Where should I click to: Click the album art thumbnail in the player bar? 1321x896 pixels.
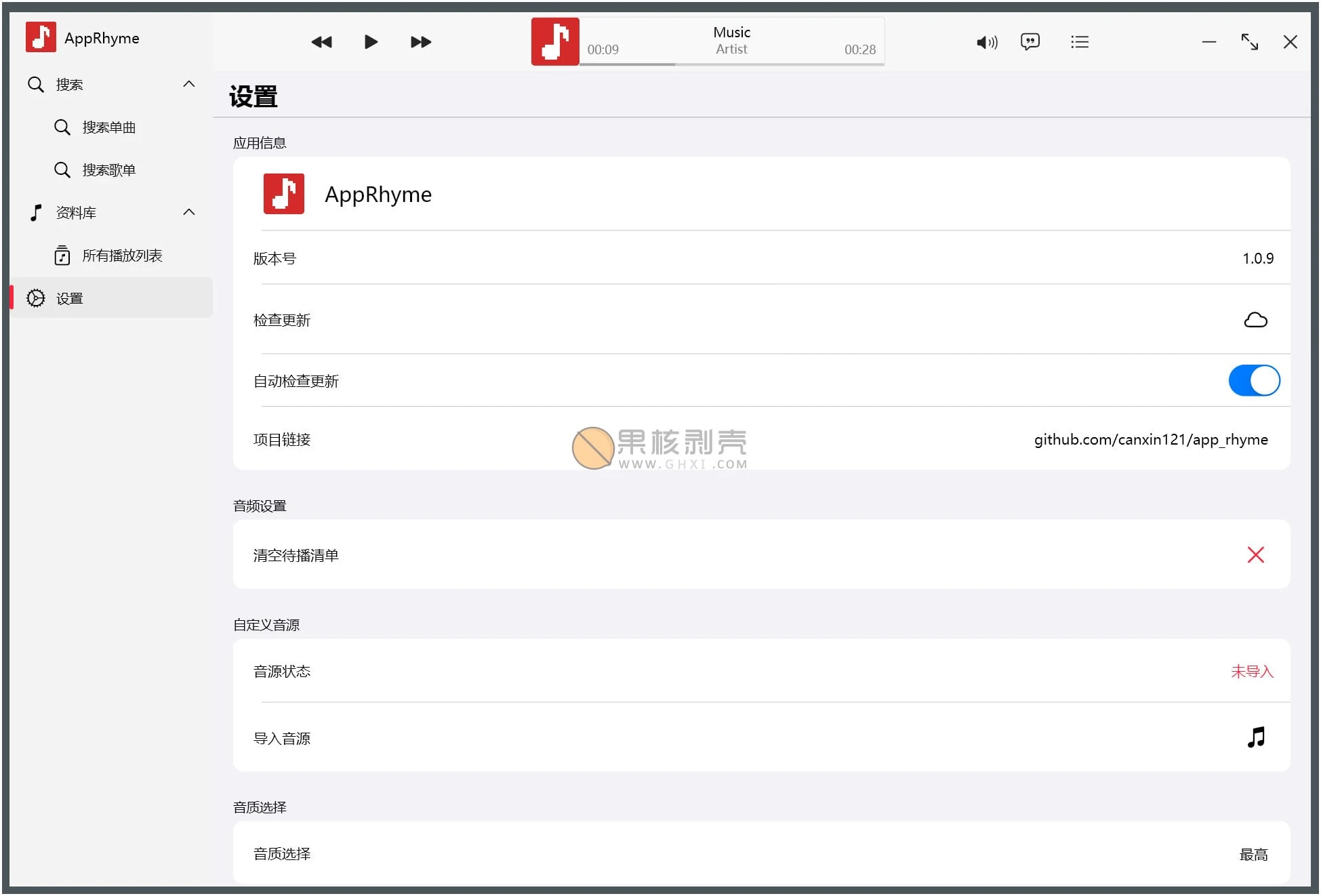click(555, 41)
